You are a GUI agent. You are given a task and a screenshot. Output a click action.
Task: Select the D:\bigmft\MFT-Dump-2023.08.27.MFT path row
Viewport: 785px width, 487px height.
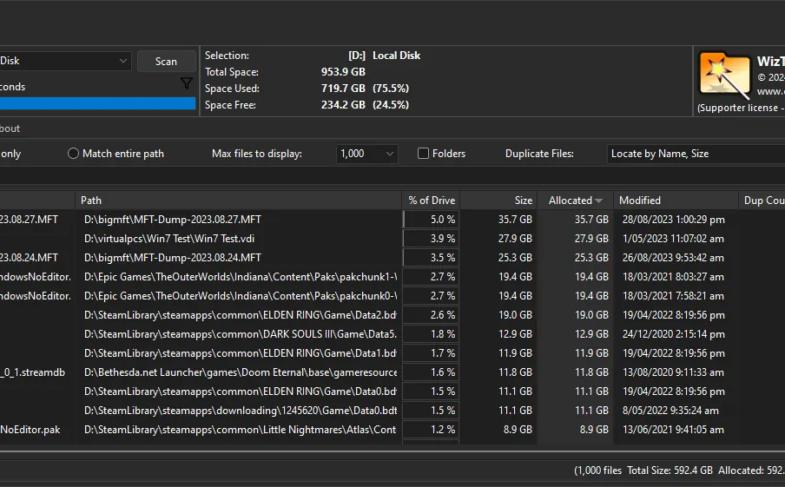click(173, 220)
